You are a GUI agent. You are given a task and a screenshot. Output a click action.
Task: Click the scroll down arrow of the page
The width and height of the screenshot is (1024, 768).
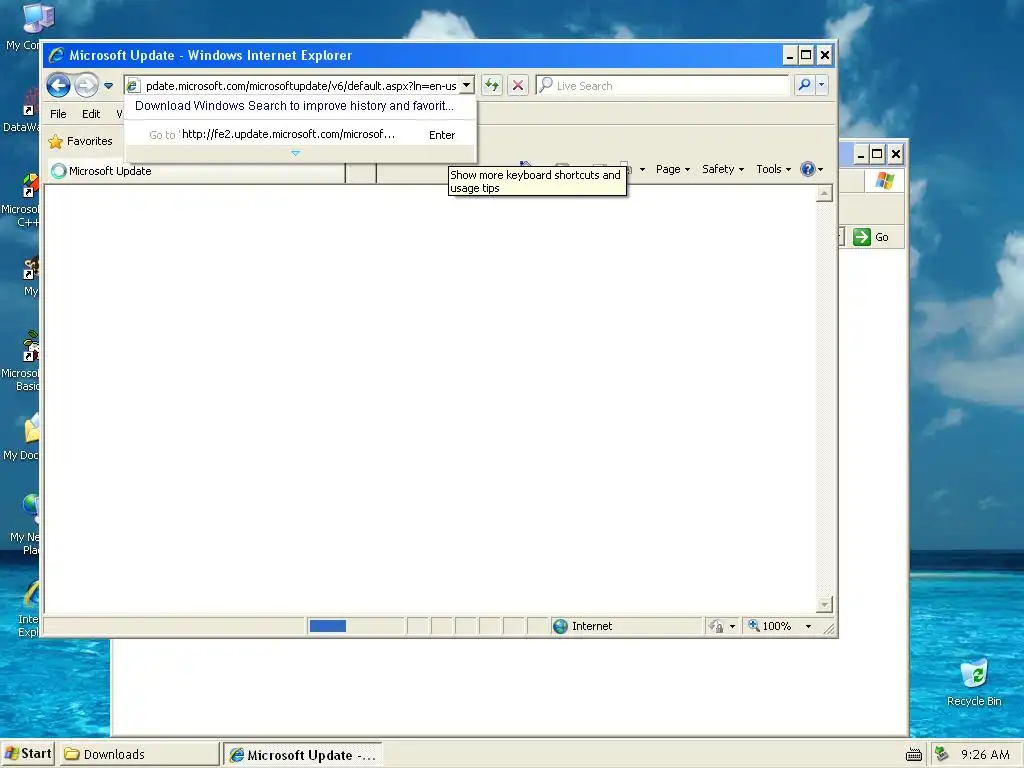pos(824,605)
